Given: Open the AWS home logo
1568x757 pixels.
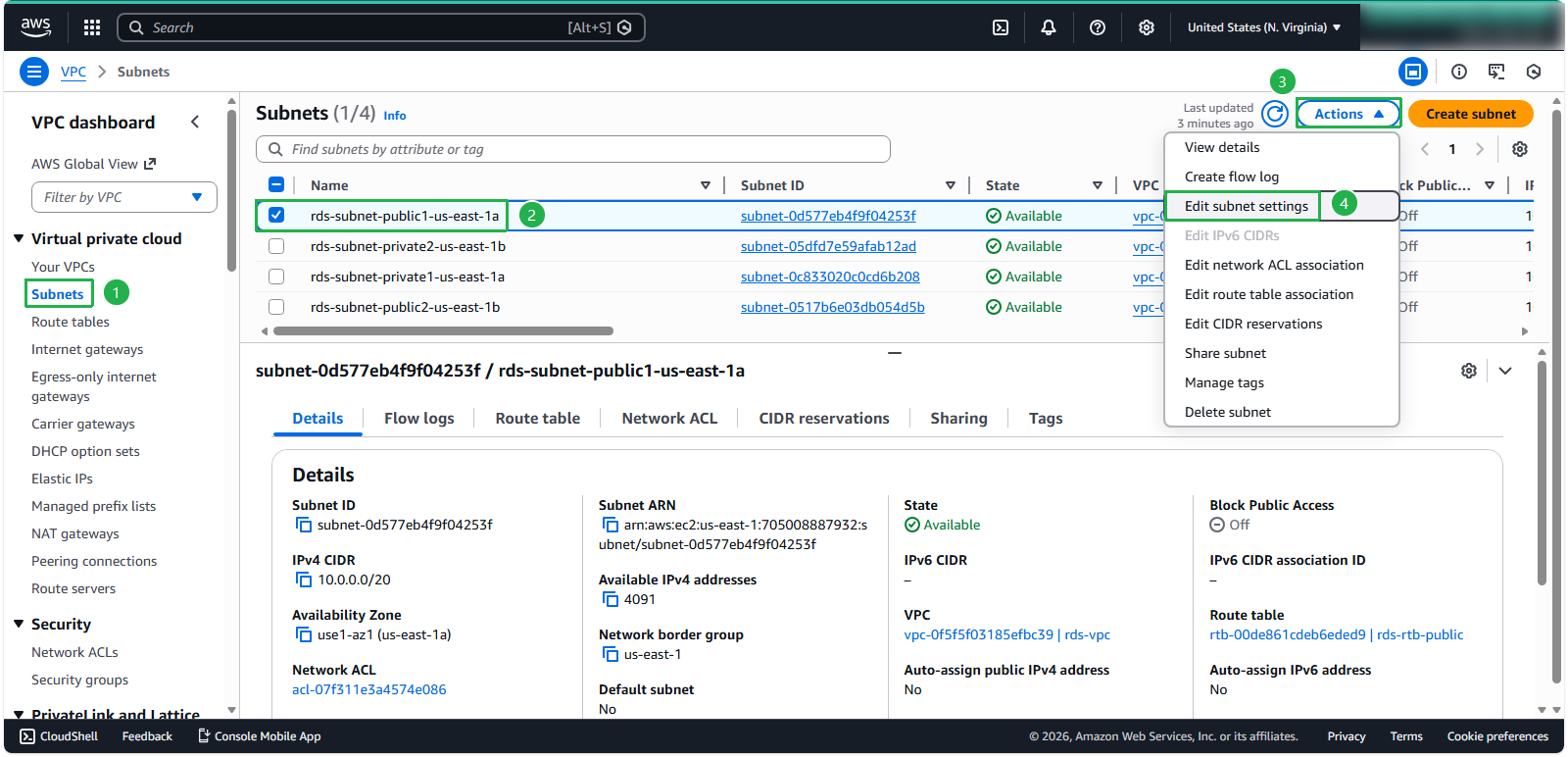Looking at the screenshot, I should (x=36, y=27).
